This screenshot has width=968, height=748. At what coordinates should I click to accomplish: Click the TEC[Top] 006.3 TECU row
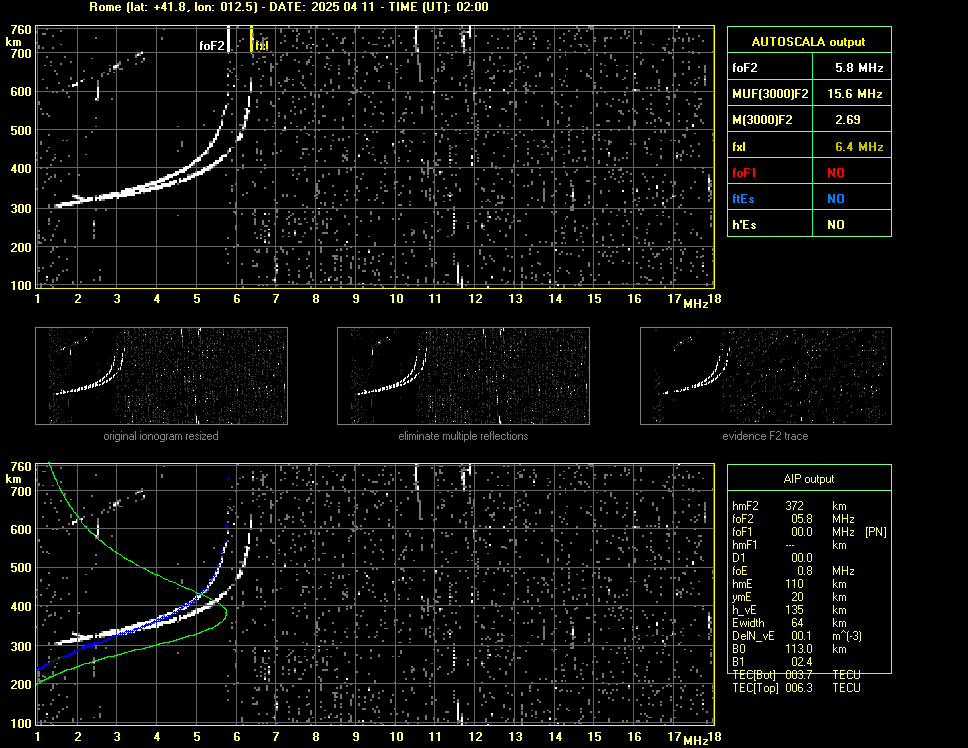(x=796, y=688)
